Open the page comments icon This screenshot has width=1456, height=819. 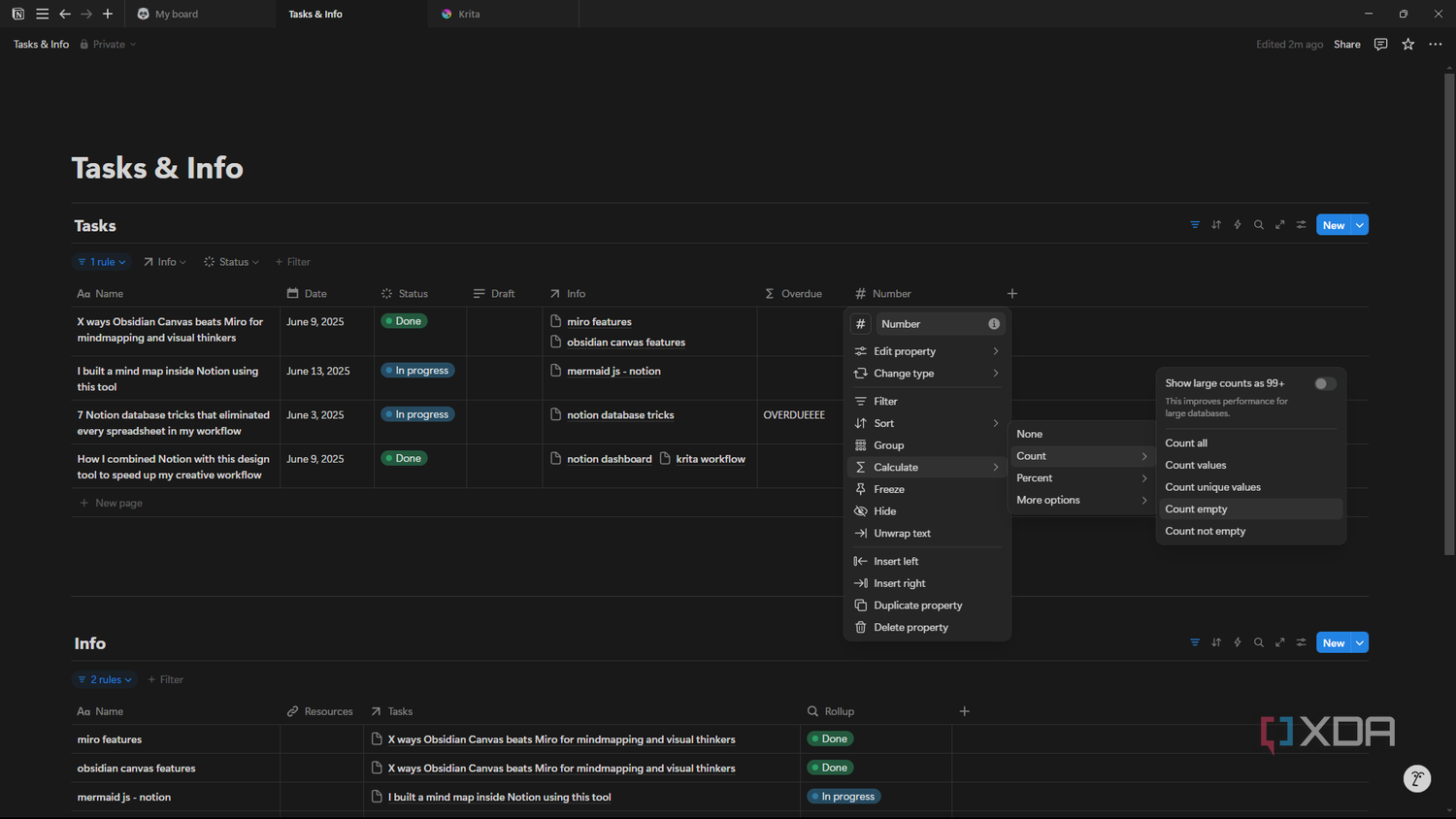(x=1380, y=45)
